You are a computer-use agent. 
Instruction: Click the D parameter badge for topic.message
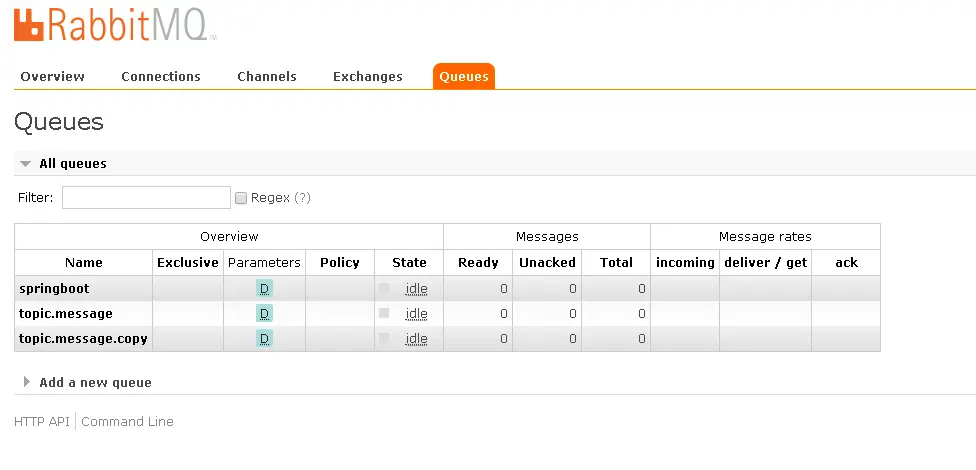(264, 314)
